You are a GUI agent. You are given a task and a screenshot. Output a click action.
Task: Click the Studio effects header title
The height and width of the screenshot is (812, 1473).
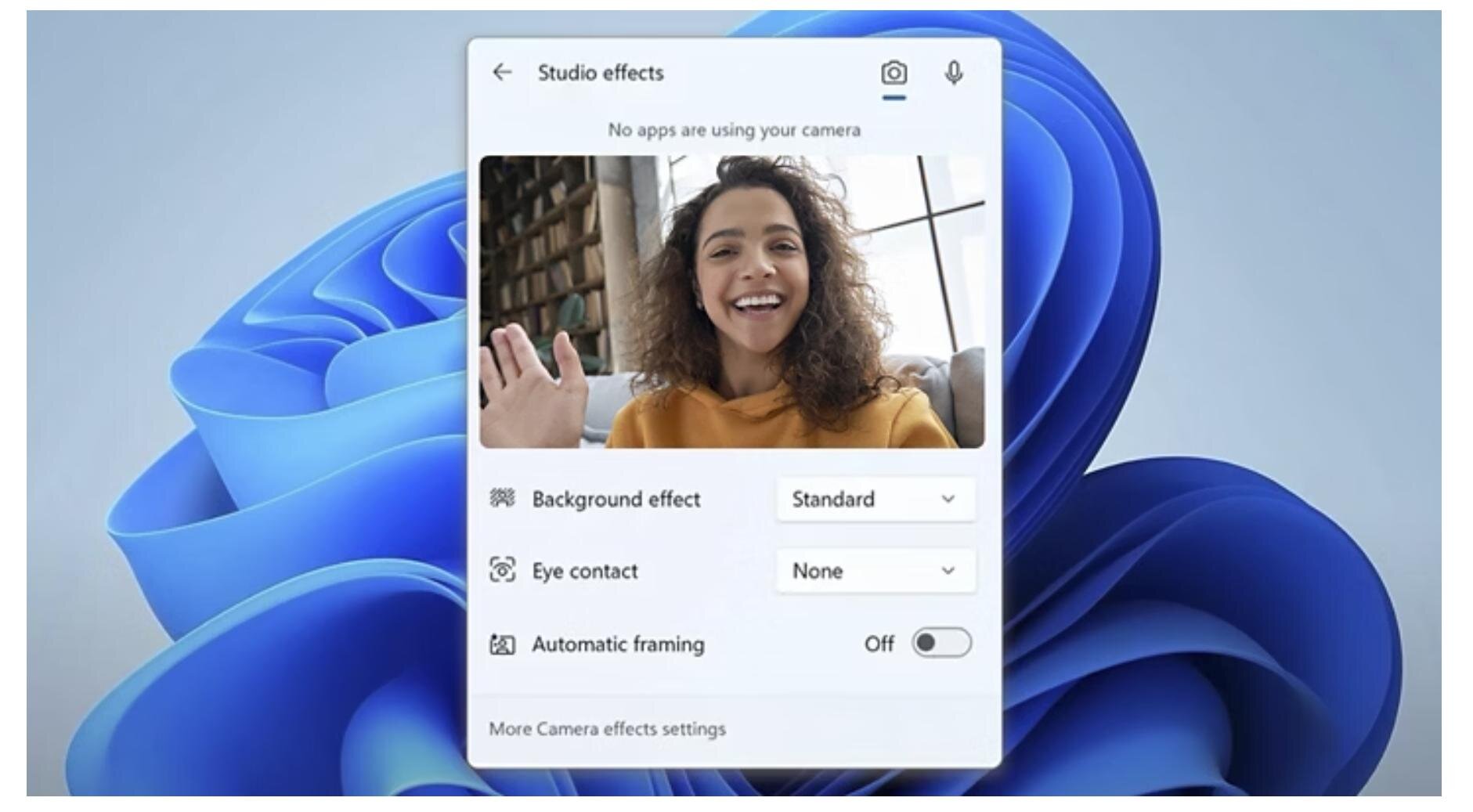601,73
